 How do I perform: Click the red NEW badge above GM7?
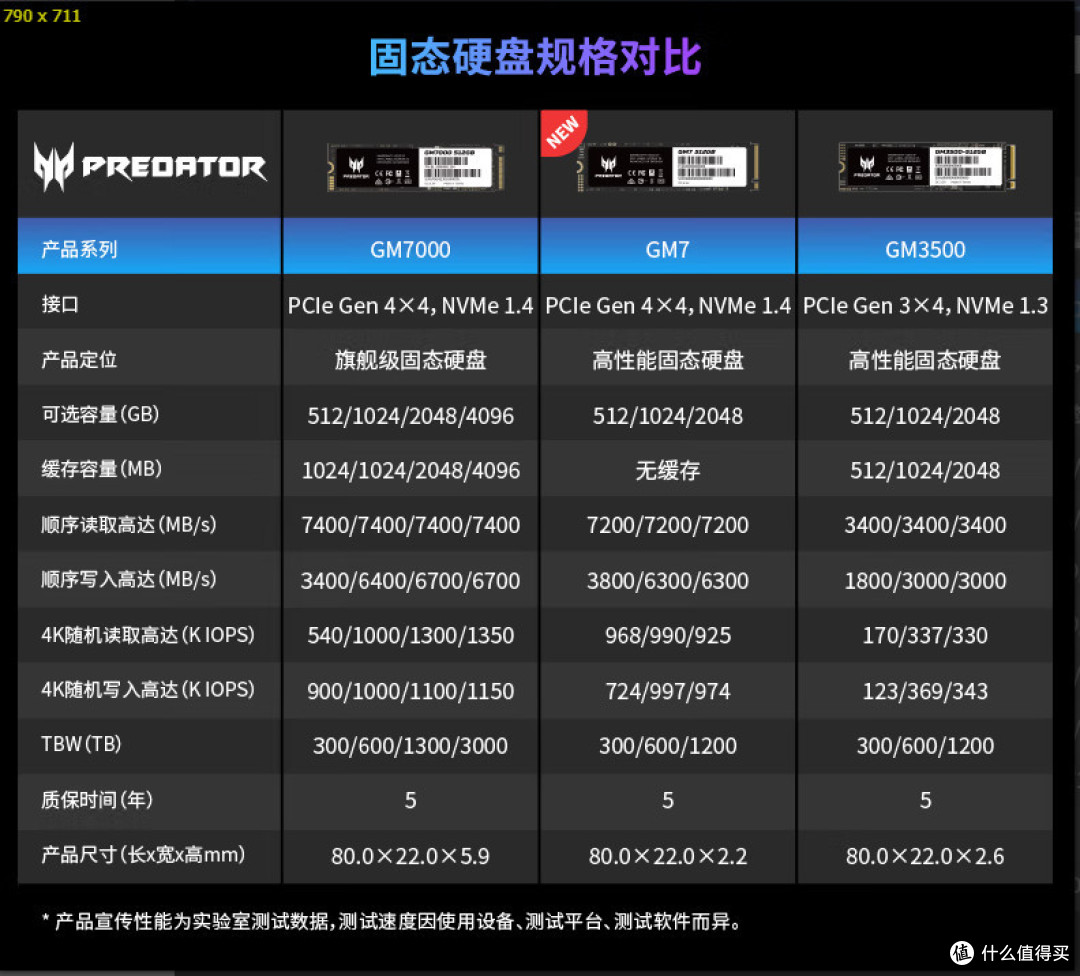[x=563, y=132]
